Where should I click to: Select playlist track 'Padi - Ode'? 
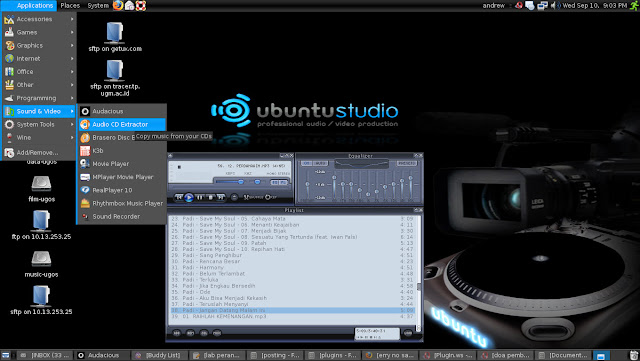tap(293, 292)
